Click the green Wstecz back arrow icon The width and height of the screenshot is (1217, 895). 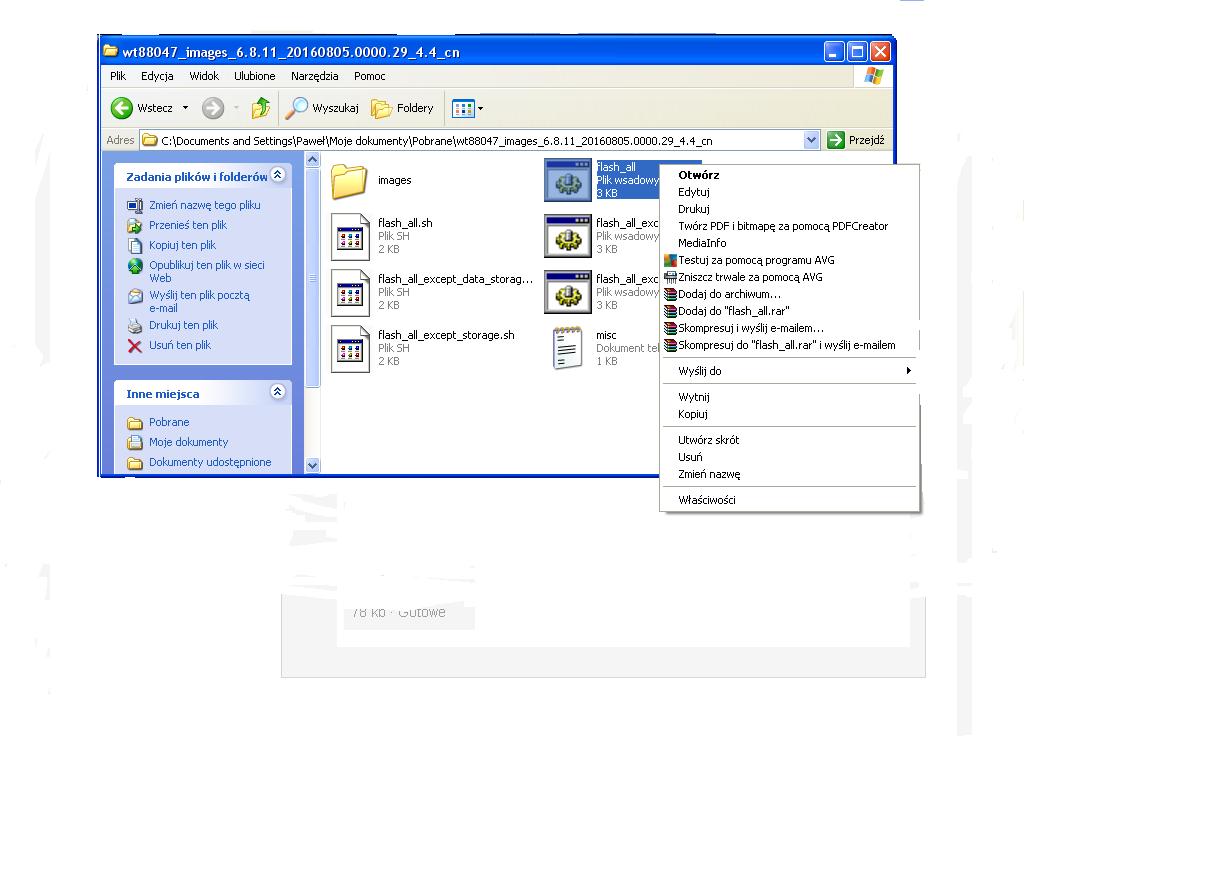[122, 108]
